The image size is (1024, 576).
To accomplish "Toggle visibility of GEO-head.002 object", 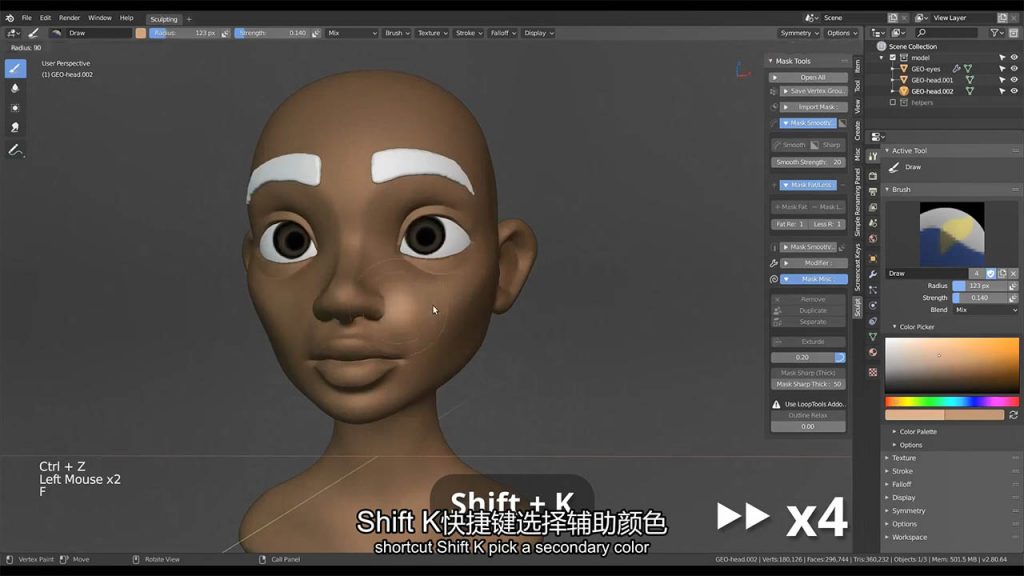I will click(1014, 91).
